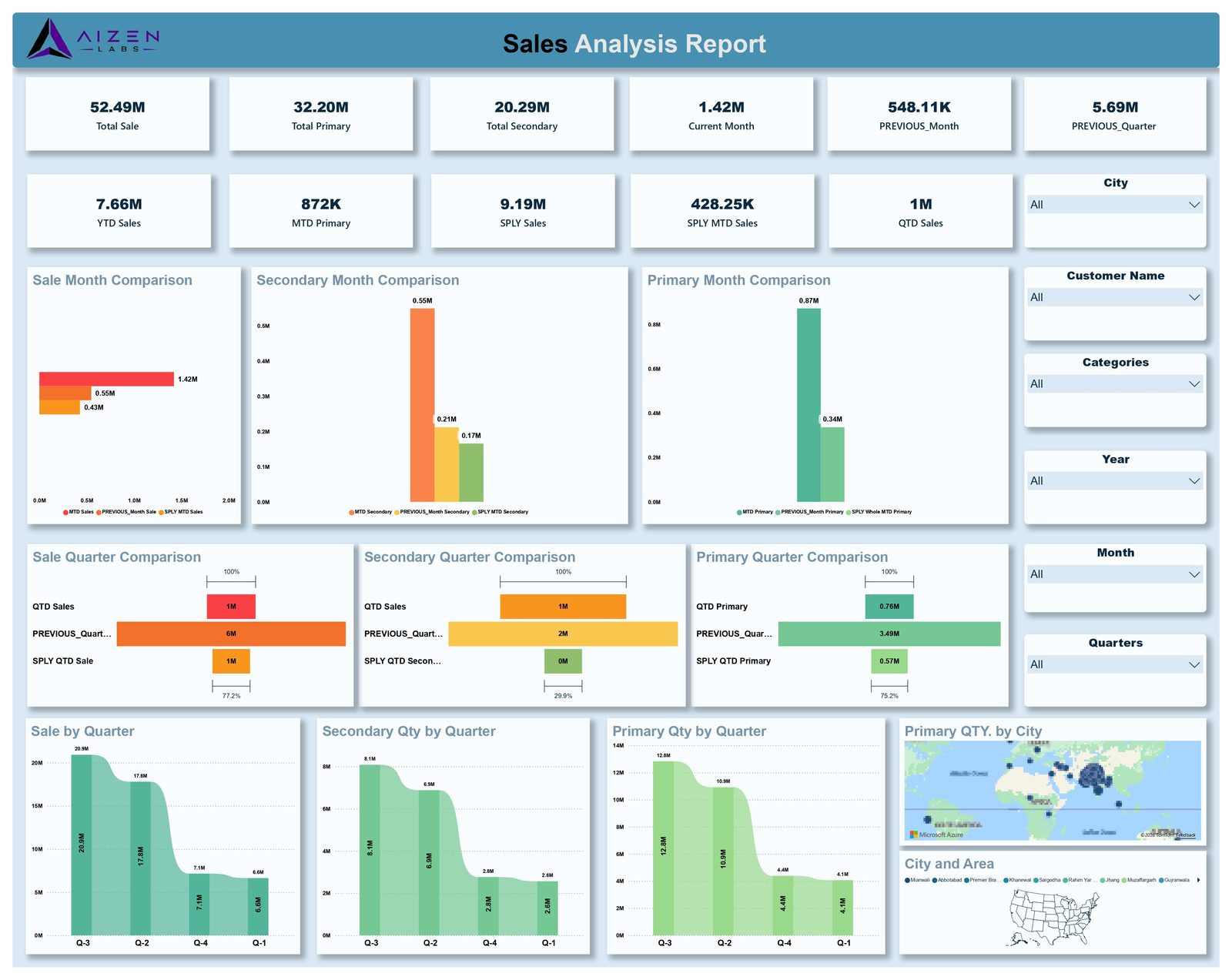The width and height of the screenshot is (1232, 980).
Task: Toggle the SPLY MTD Sales legend item
Action: click(181, 512)
